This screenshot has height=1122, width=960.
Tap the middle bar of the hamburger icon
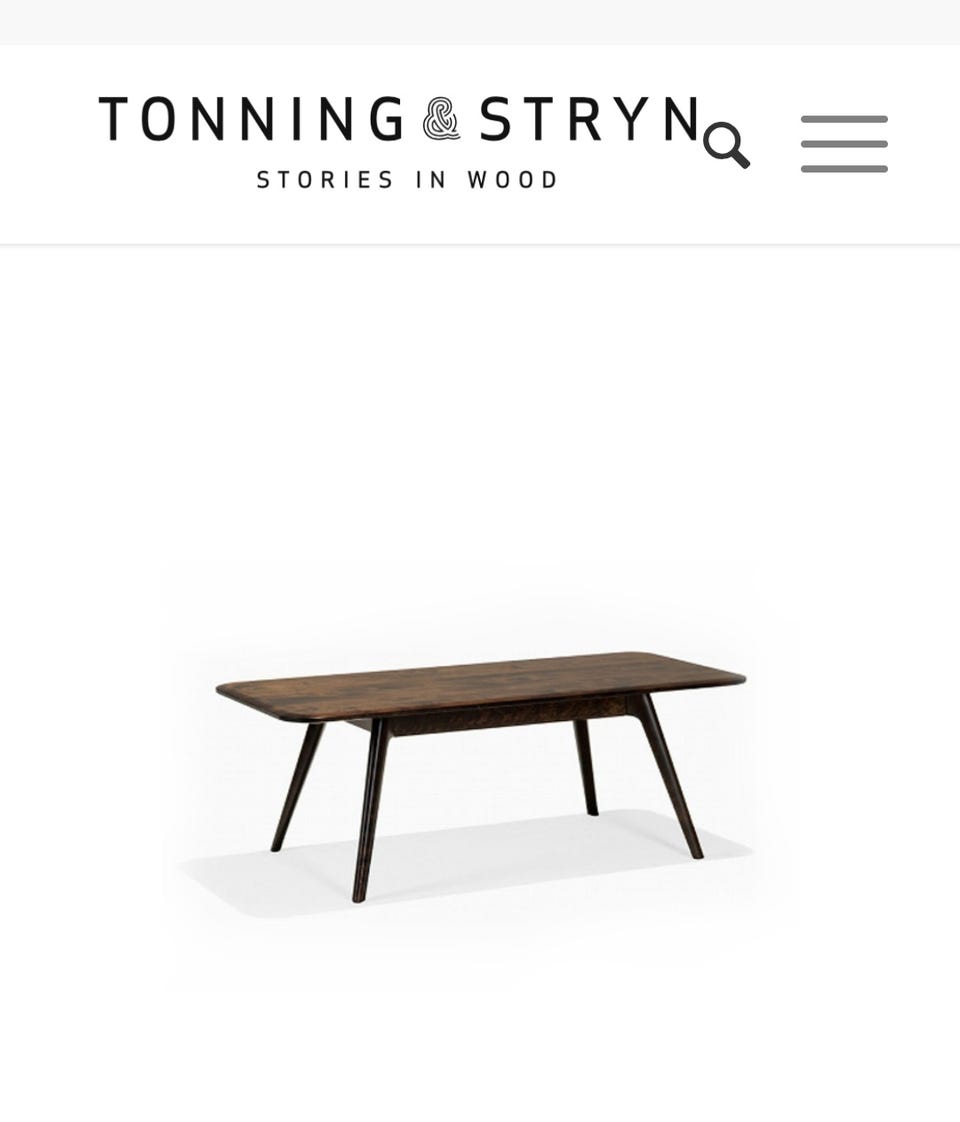pos(844,144)
